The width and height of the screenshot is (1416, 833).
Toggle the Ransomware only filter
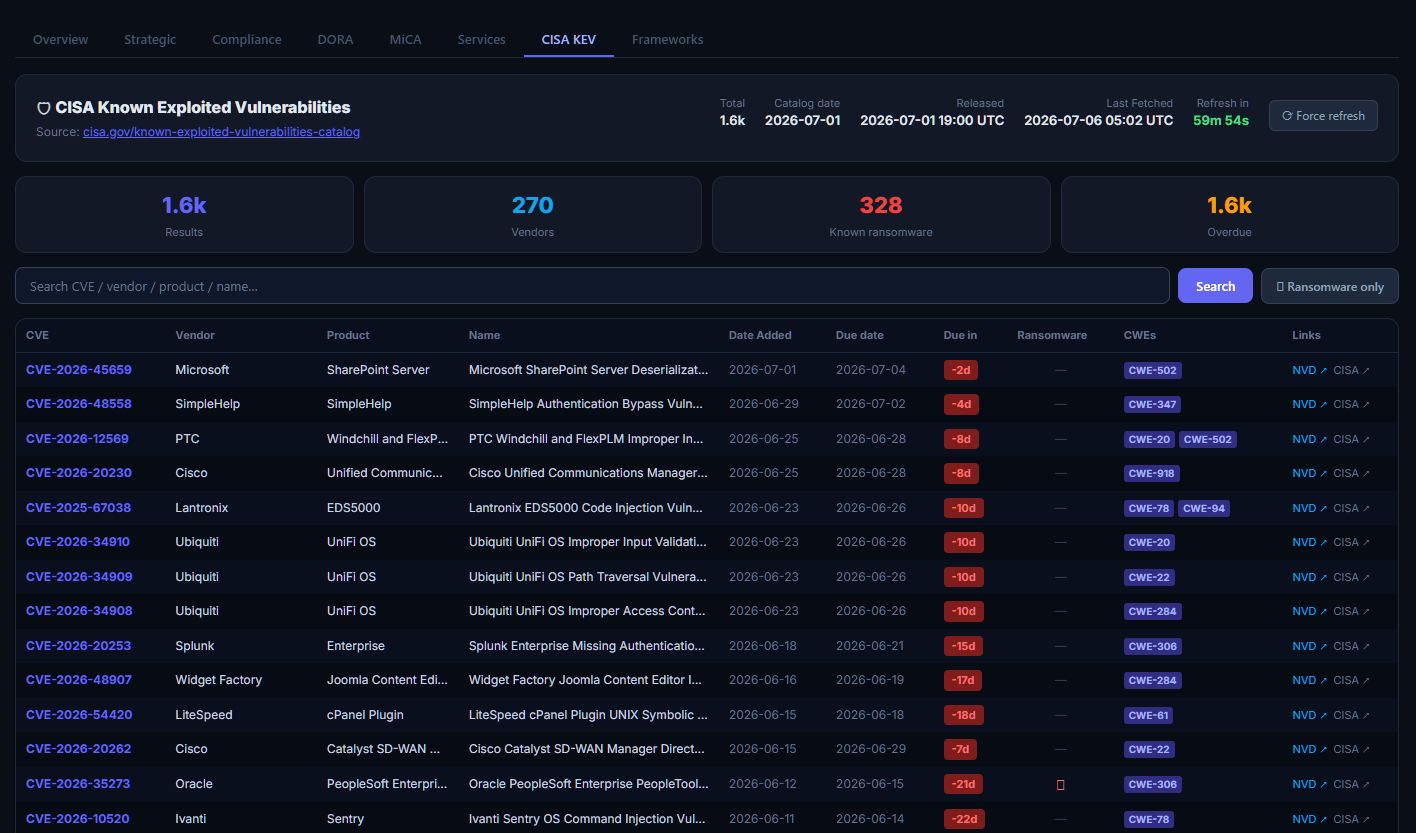(x=1330, y=286)
